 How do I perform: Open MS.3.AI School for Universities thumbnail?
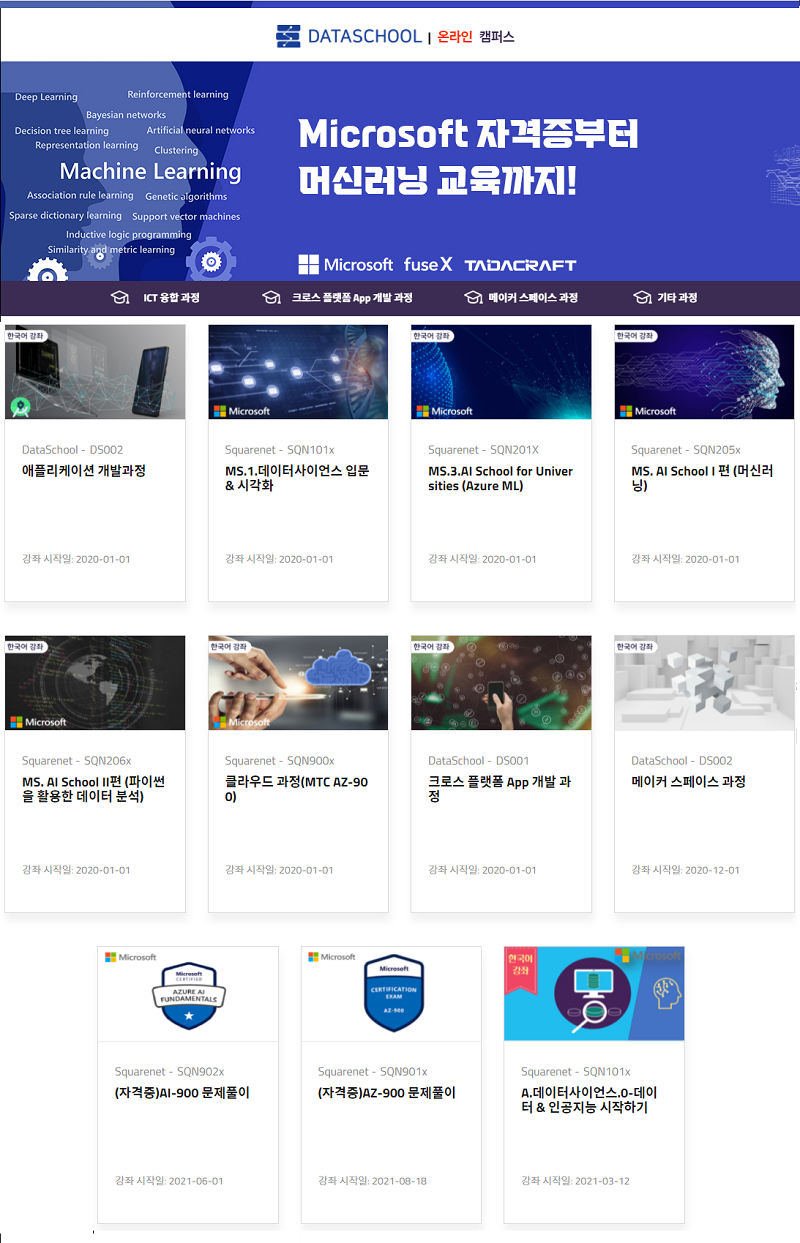click(501, 371)
